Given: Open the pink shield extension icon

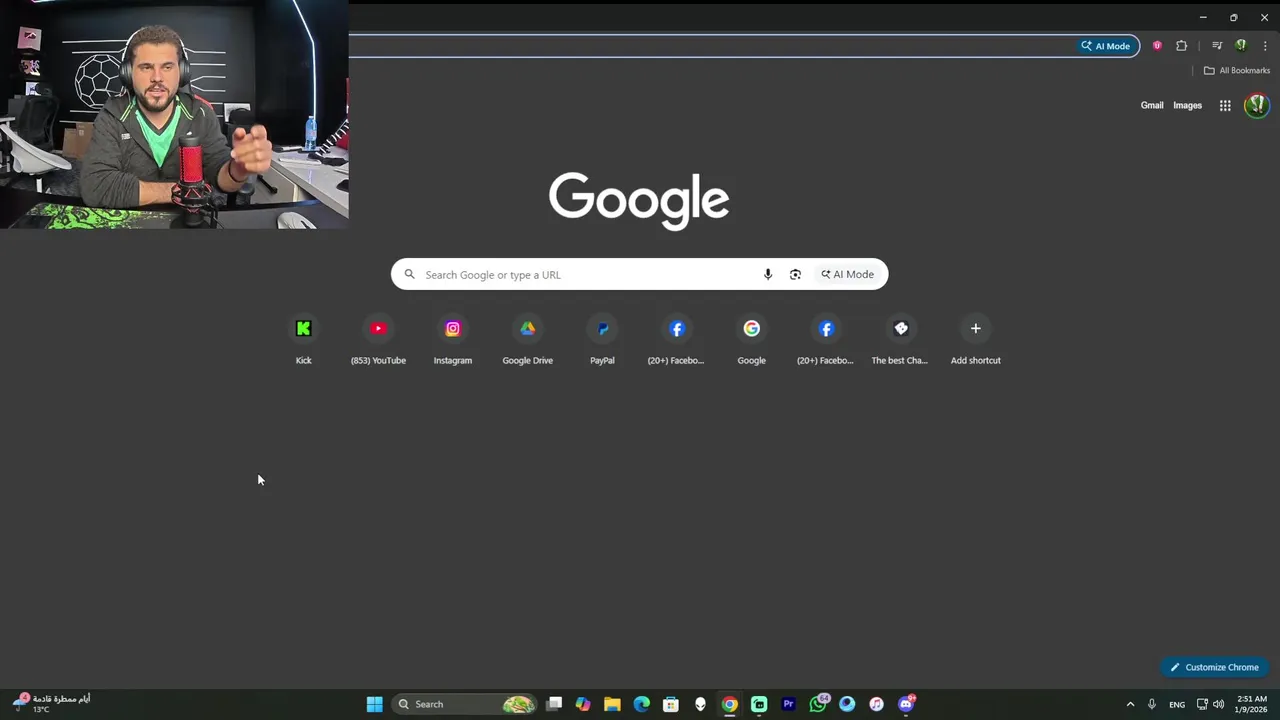Looking at the screenshot, I should 1157,45.
